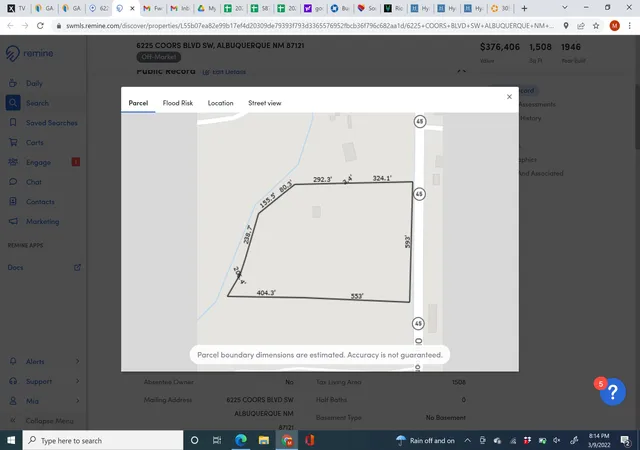Collapse the Public Record section chevron
The image size is (640, 450).
pyautogui.click(x=461, y=71)
